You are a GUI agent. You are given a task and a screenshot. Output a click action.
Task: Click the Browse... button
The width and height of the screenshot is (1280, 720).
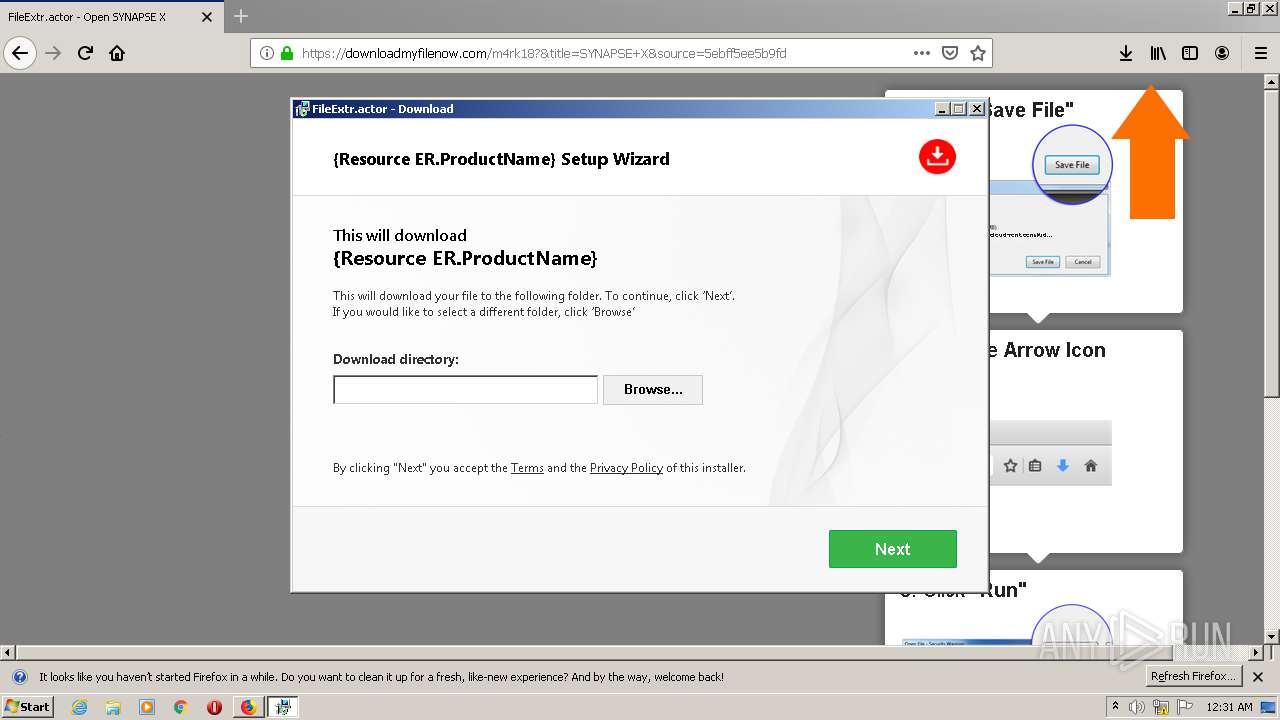[x=653, y=390]
